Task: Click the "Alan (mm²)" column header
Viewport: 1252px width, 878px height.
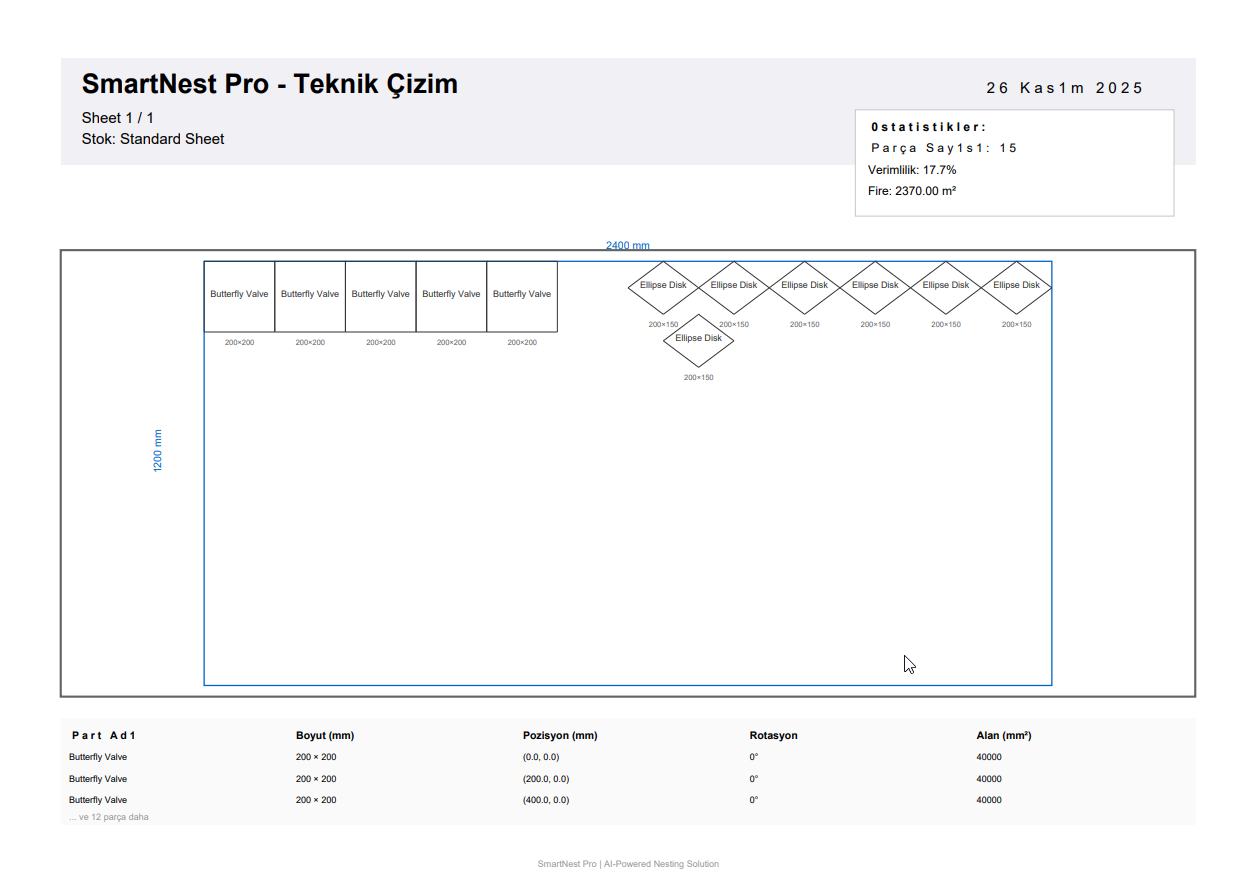Action: coord(1004,735)
